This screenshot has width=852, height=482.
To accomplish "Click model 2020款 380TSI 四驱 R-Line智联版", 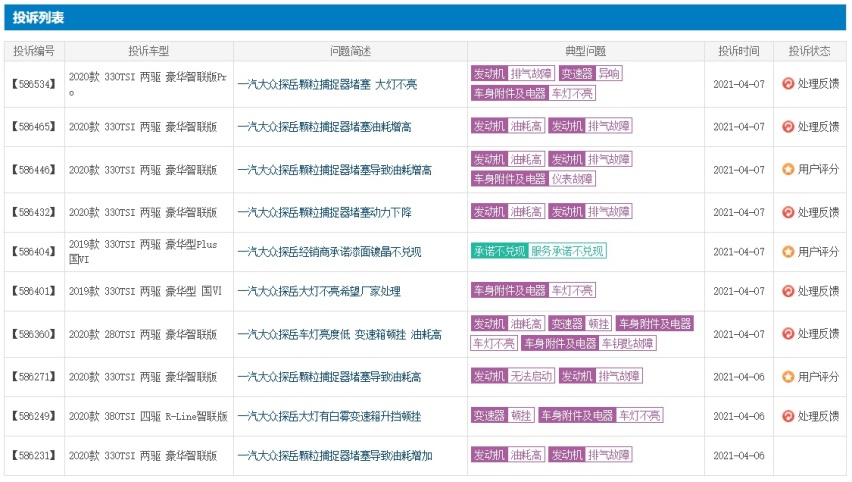I will (x=148, y=416).
